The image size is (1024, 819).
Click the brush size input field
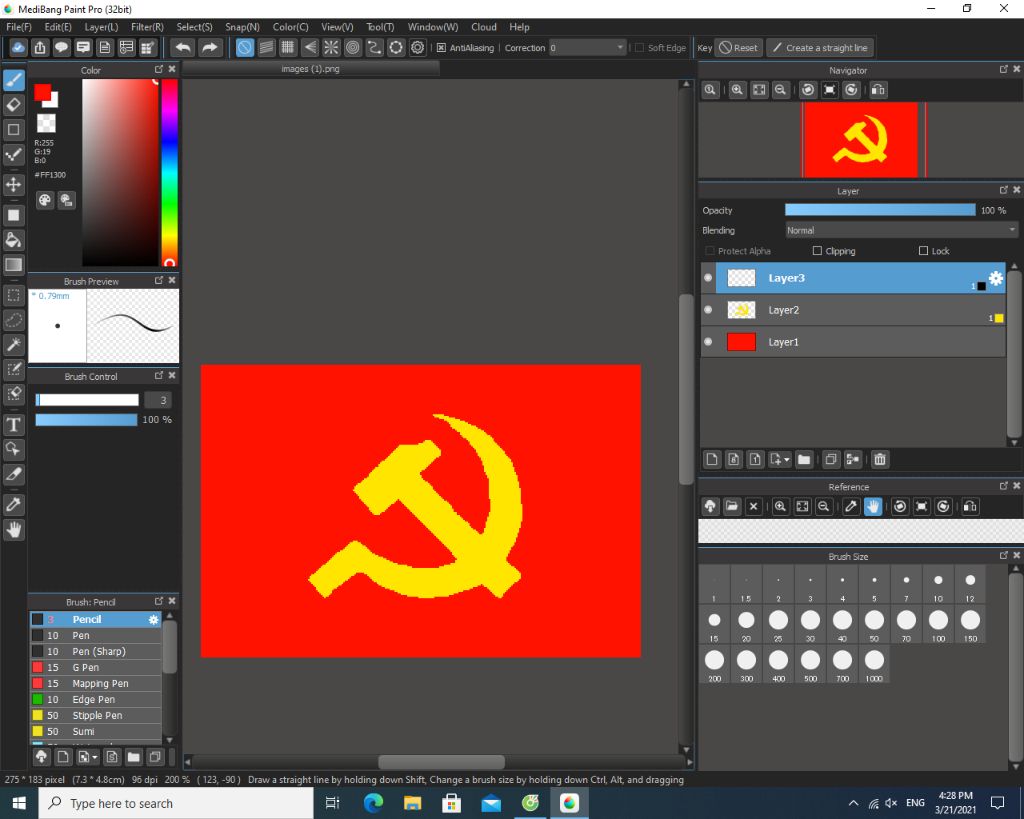click(x=157, y=400)
